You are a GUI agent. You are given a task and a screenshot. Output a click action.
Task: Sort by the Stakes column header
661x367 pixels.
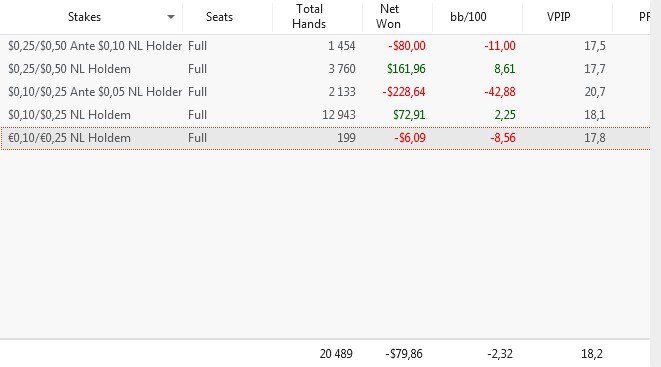pos(84,17)
